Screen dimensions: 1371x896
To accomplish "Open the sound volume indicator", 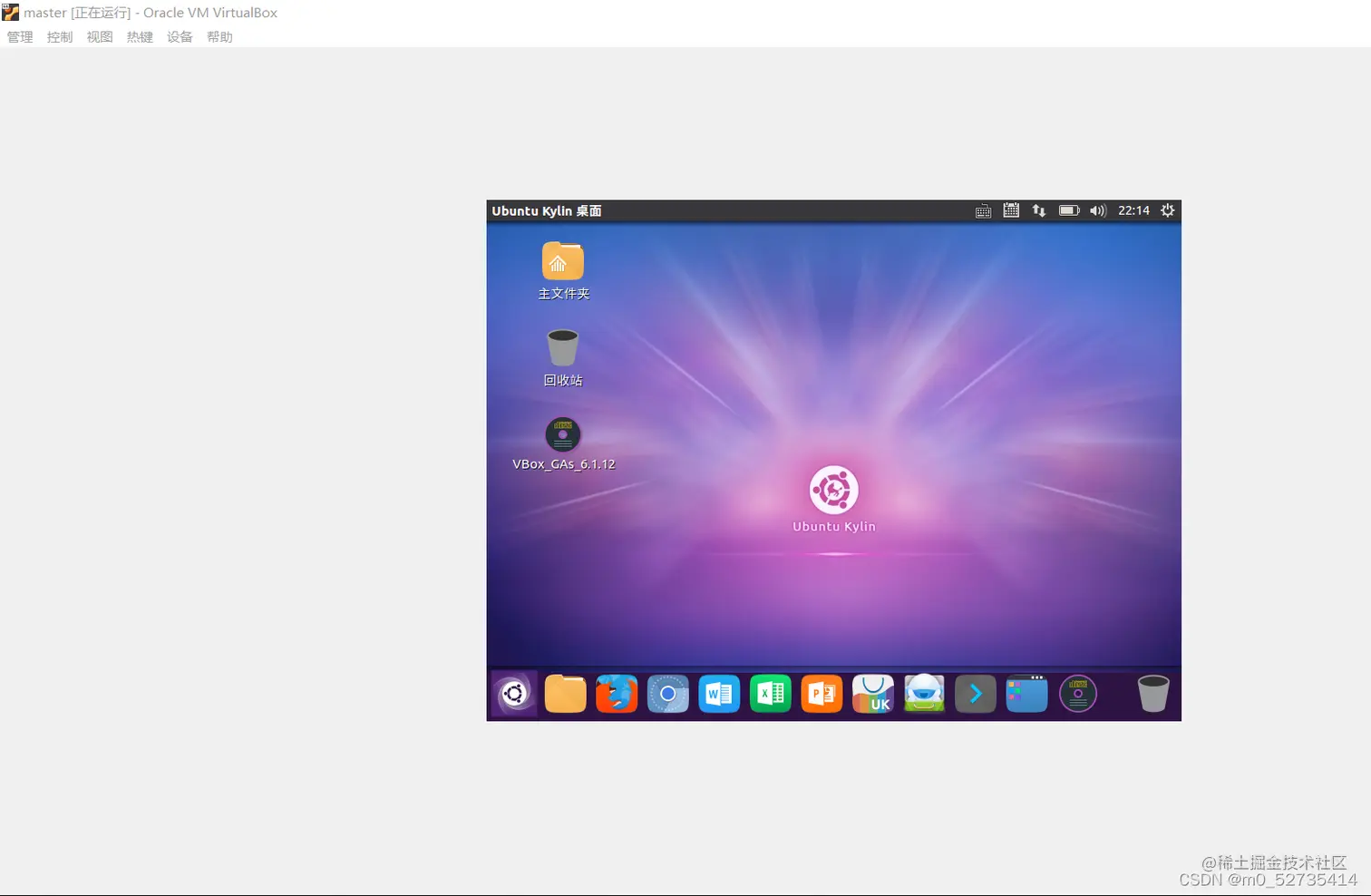I will coord(1098,210).
